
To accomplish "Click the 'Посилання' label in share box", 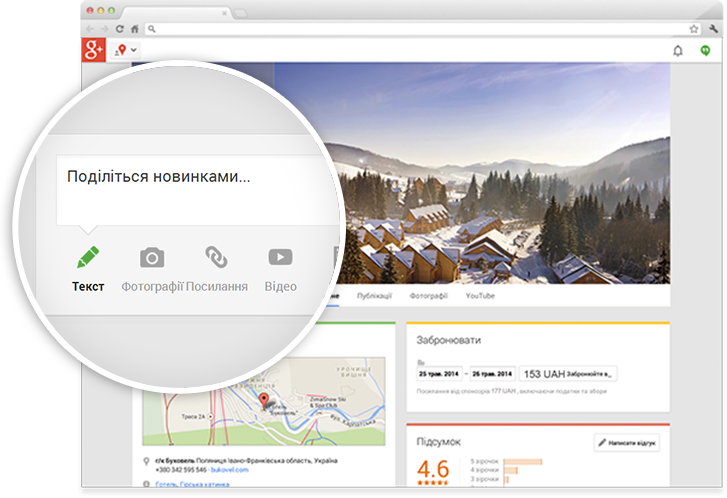I will click(x=217, y=287).
